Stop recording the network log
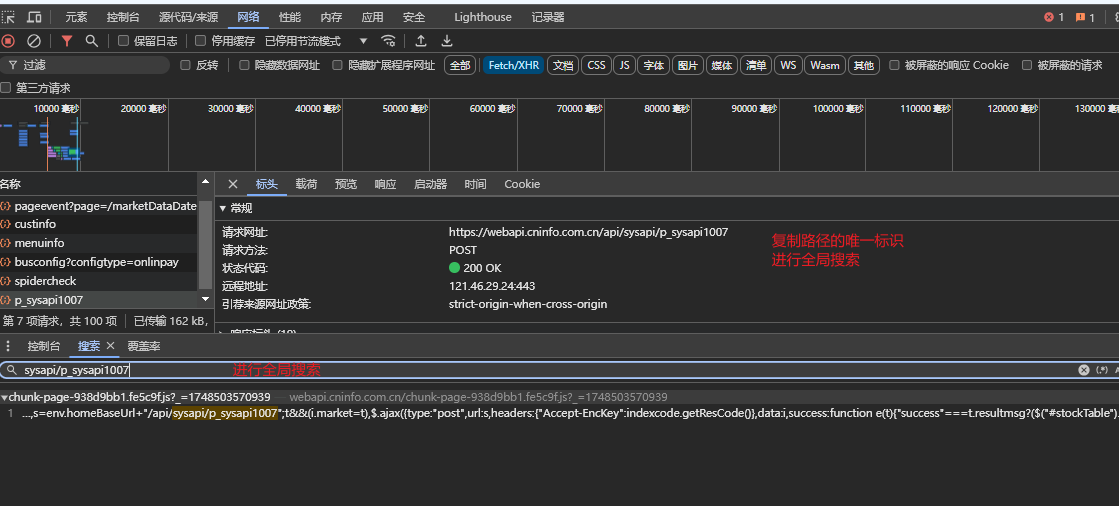This screenshot has height=506, width=1119. pyautogui.click(x=8, y=41)
